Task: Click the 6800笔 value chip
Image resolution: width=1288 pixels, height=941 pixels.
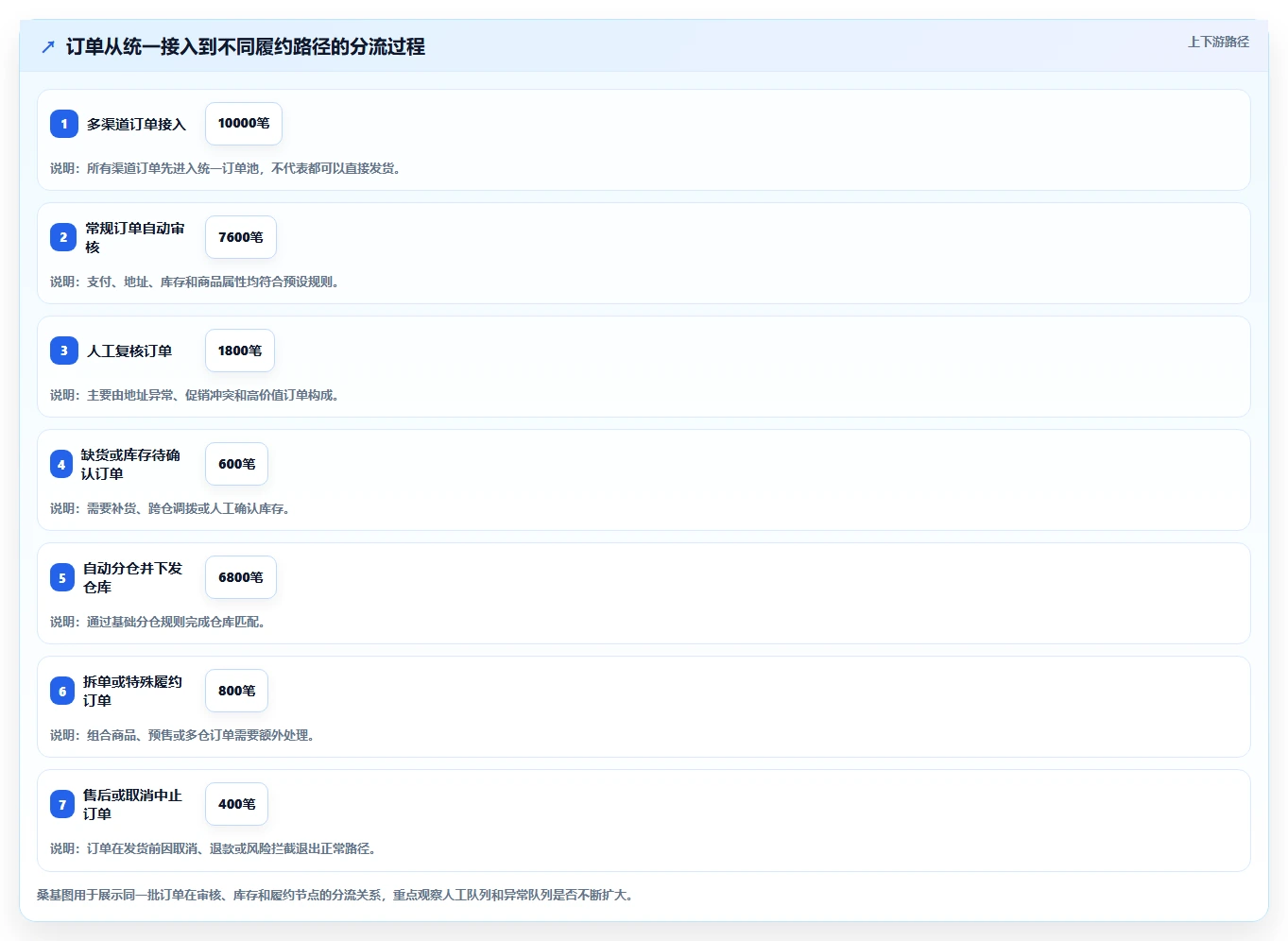Action: 241,577
